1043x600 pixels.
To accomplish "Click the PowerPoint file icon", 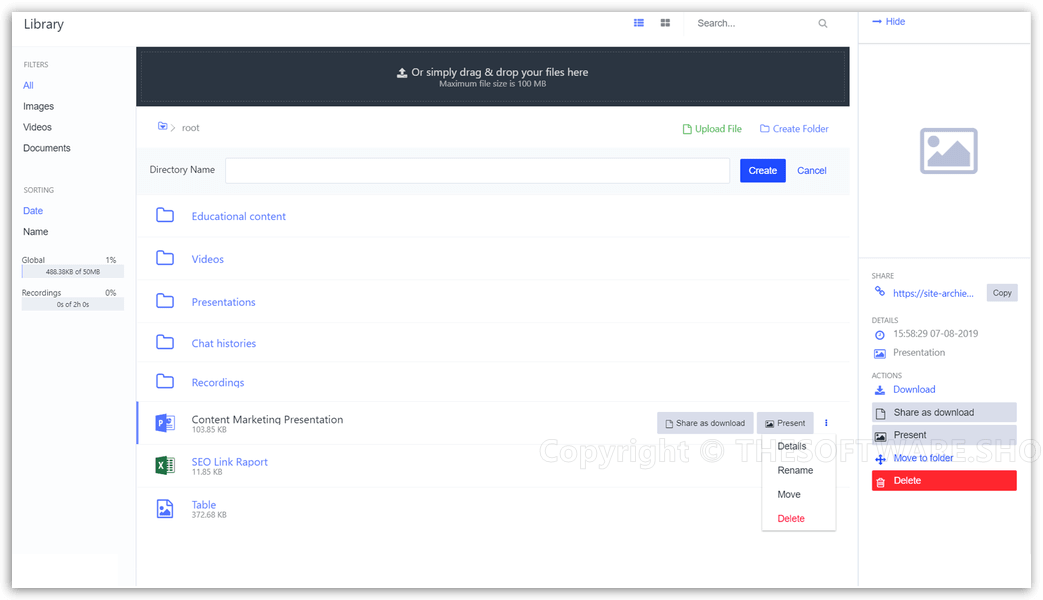I will click(x=165, y=423).
